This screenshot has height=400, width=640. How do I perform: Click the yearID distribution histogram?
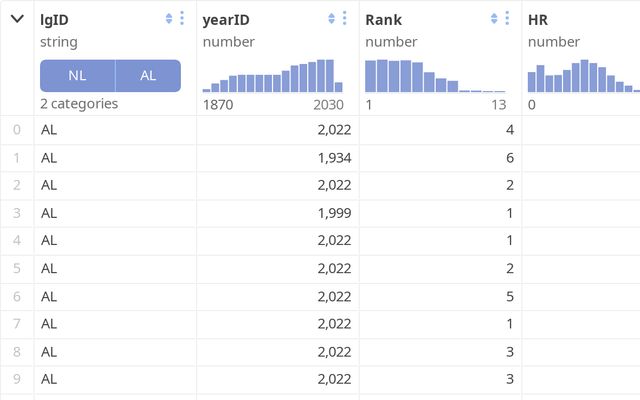coord(272,76)
